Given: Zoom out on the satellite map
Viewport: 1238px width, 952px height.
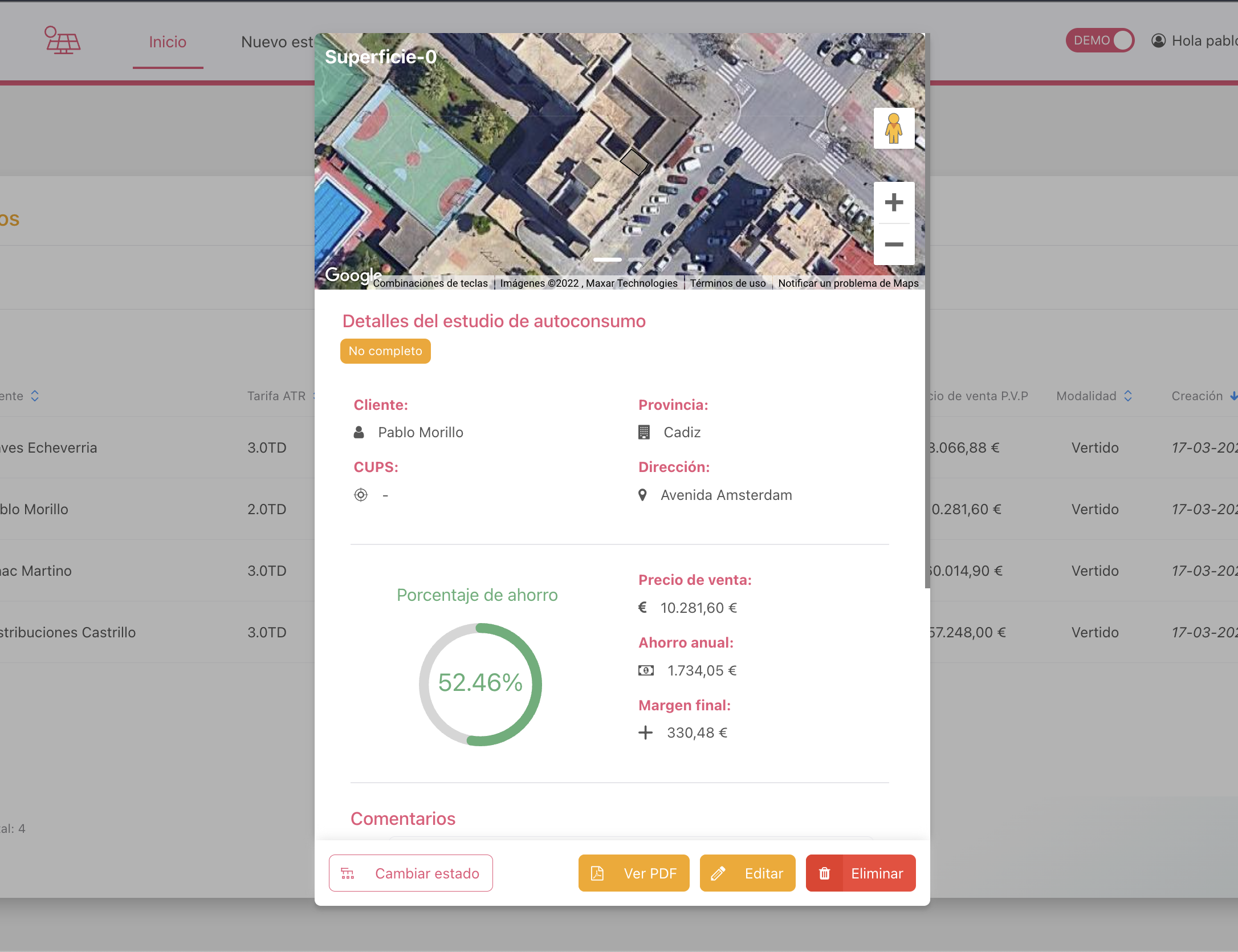Looking at the screenshot, I should click(894, 245).
